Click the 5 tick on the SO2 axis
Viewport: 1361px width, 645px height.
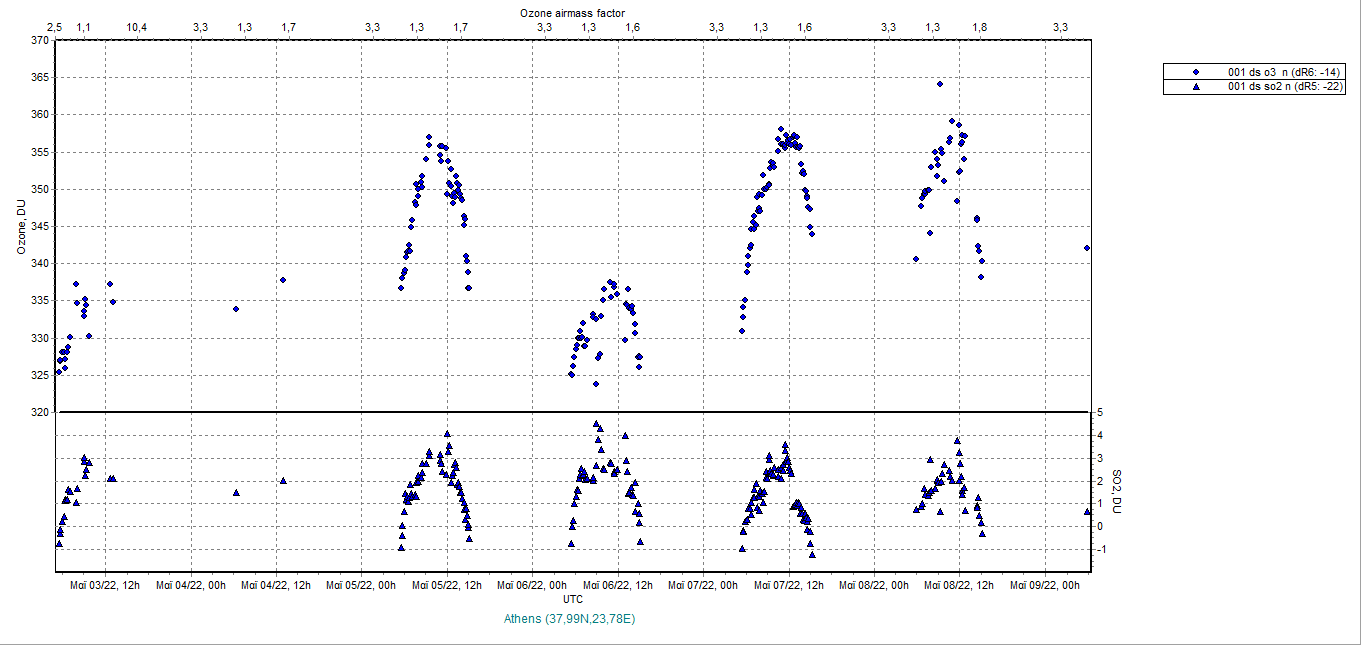click(x=1099, y=412)
